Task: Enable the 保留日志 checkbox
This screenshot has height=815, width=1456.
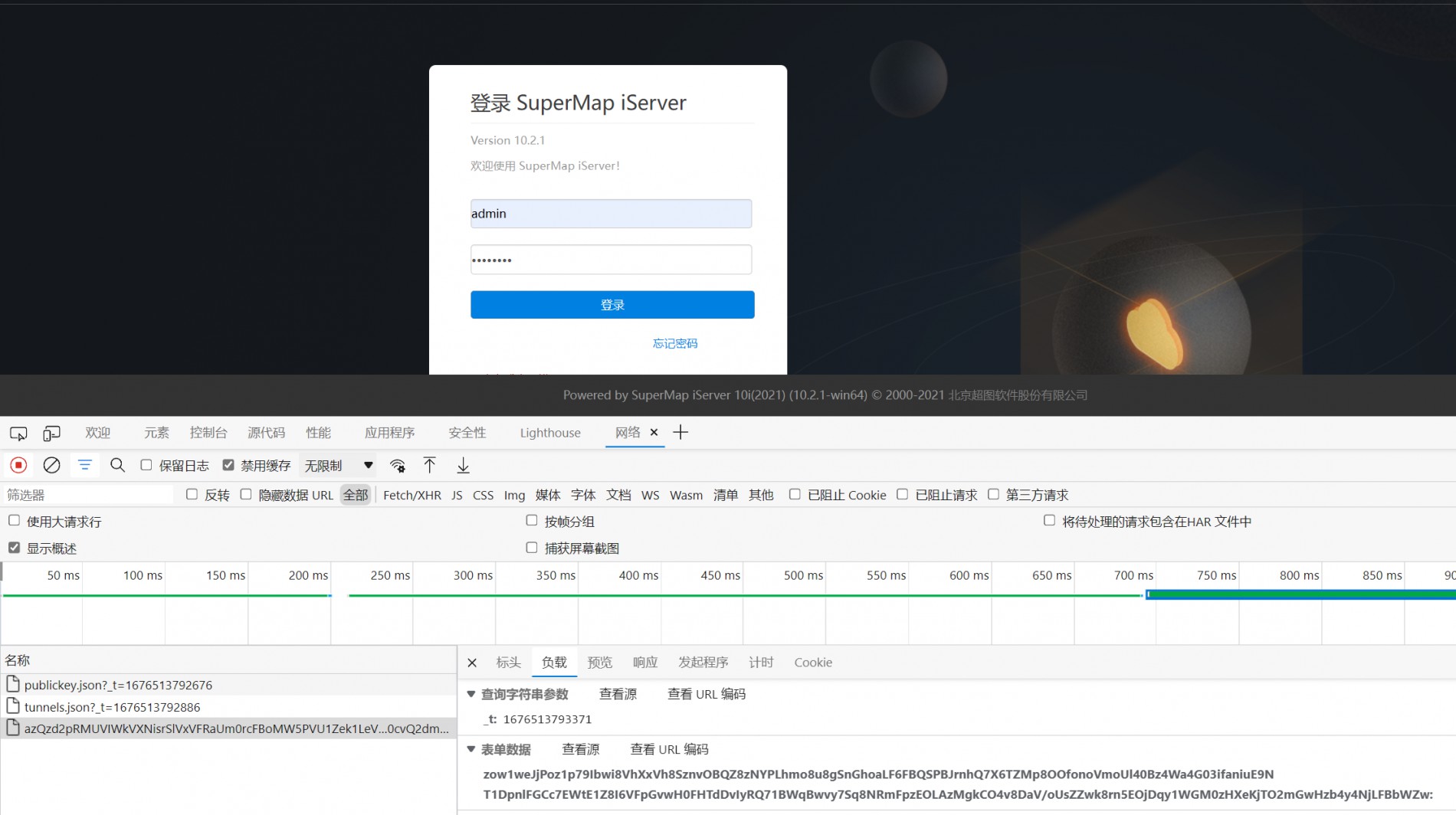Action: point(146,465)
